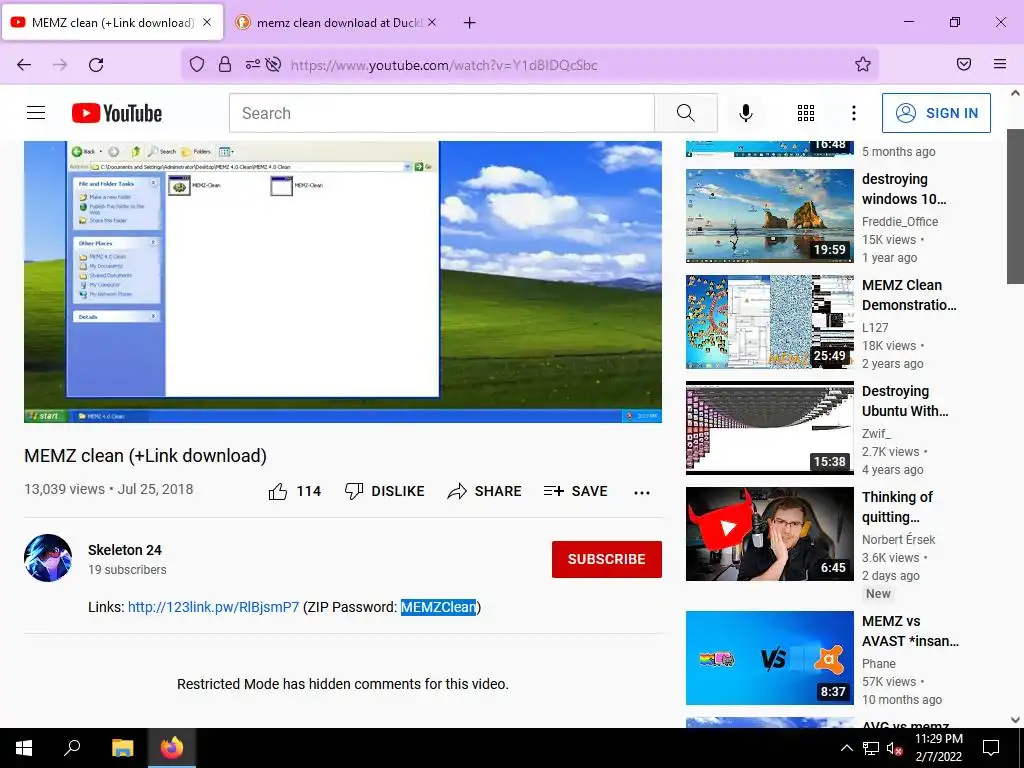Click the autoplay blocked icon in address bar
The width and height of the screenshot is (1024, 768).
point(274,64)
